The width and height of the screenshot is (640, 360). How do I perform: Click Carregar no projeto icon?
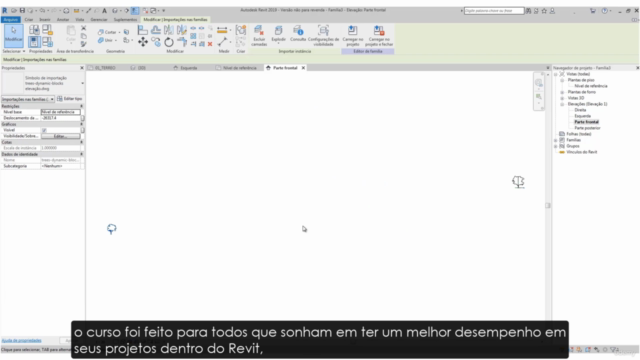coord(353,35)
